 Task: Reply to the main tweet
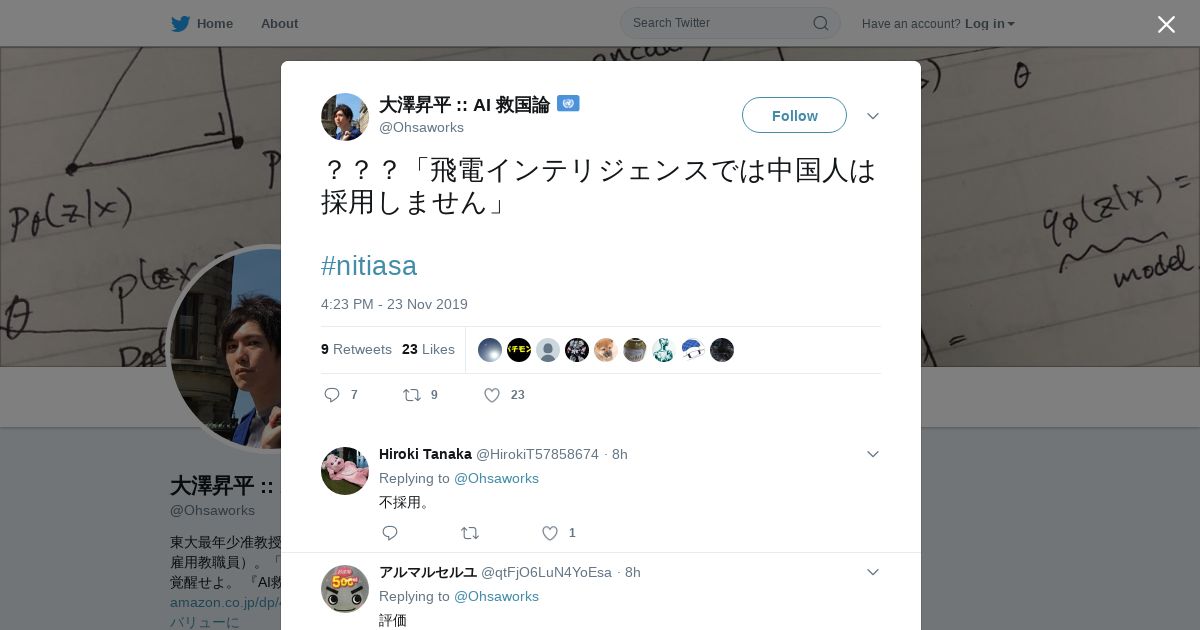[333, 395]
